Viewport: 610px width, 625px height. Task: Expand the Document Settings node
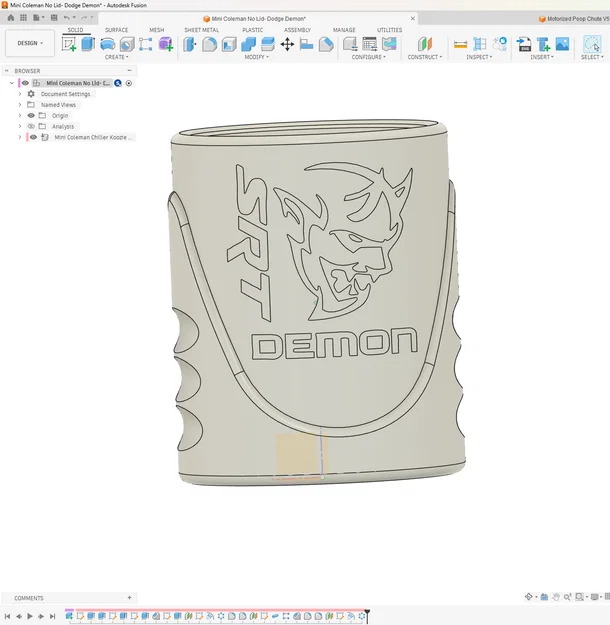click(20, 94)
